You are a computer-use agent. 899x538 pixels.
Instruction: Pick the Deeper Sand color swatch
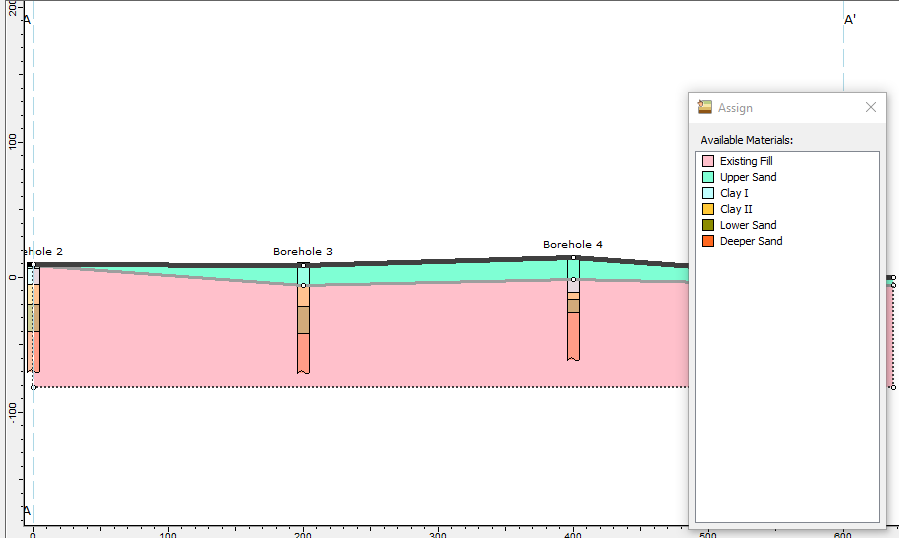[708, 241]
